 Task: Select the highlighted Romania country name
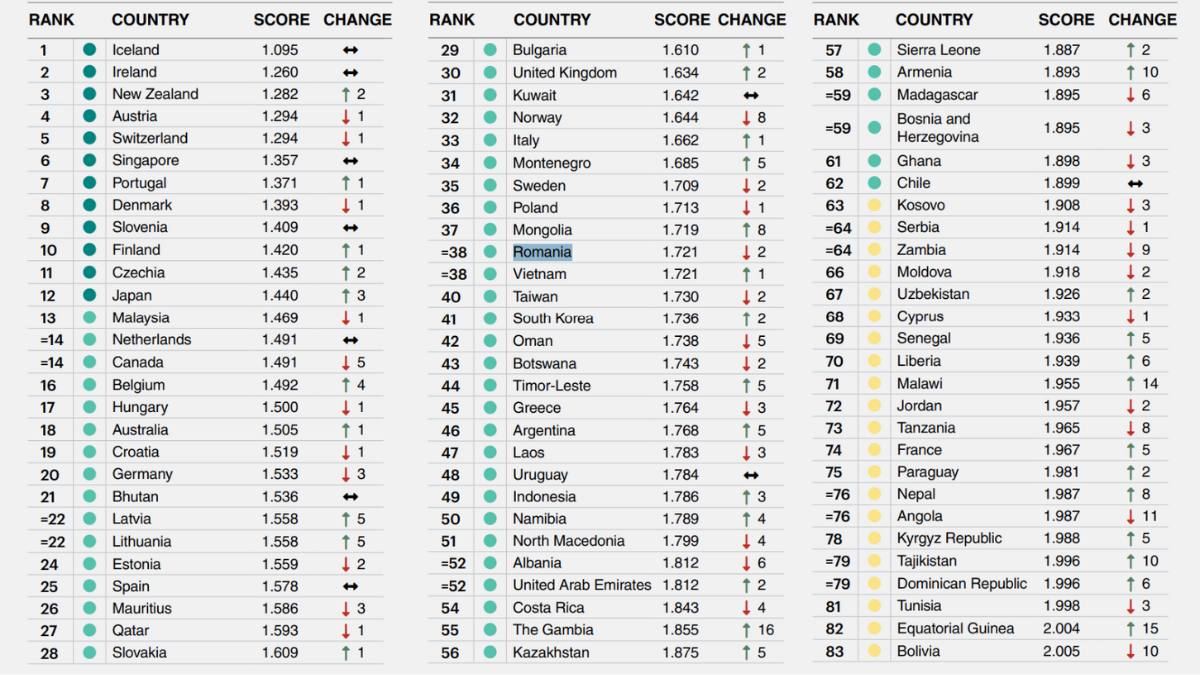pos(542,252)
